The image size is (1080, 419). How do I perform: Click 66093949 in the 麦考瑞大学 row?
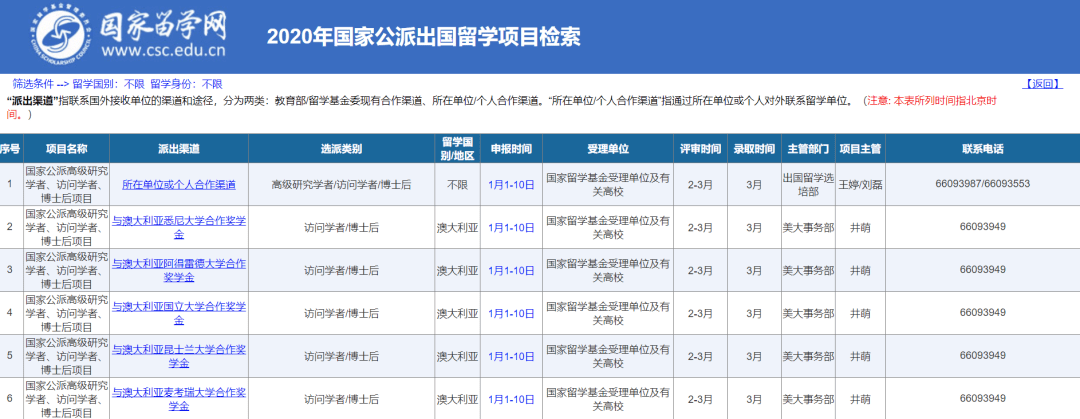983,398
